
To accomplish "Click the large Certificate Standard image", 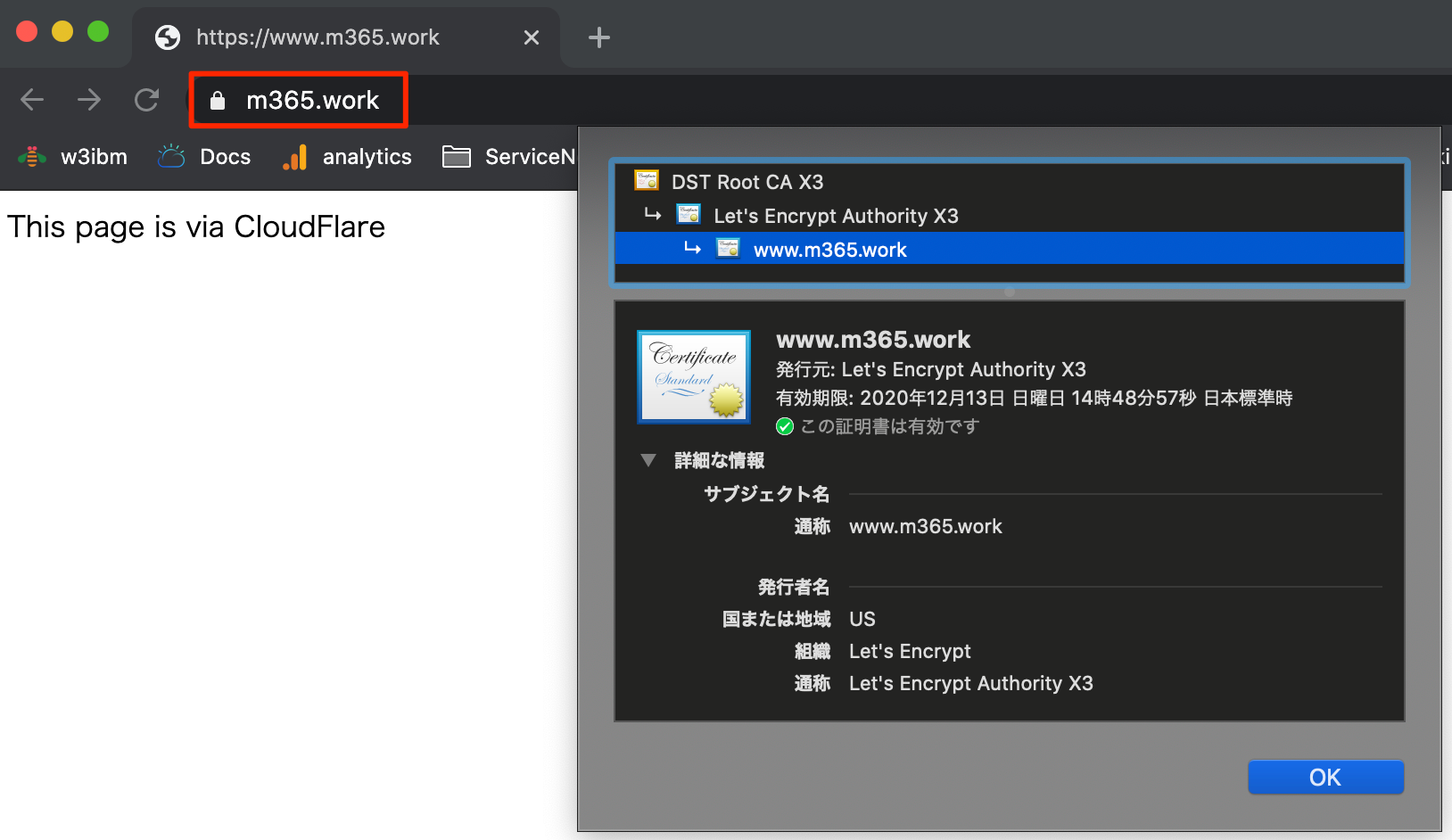I will tap(694, 376).
